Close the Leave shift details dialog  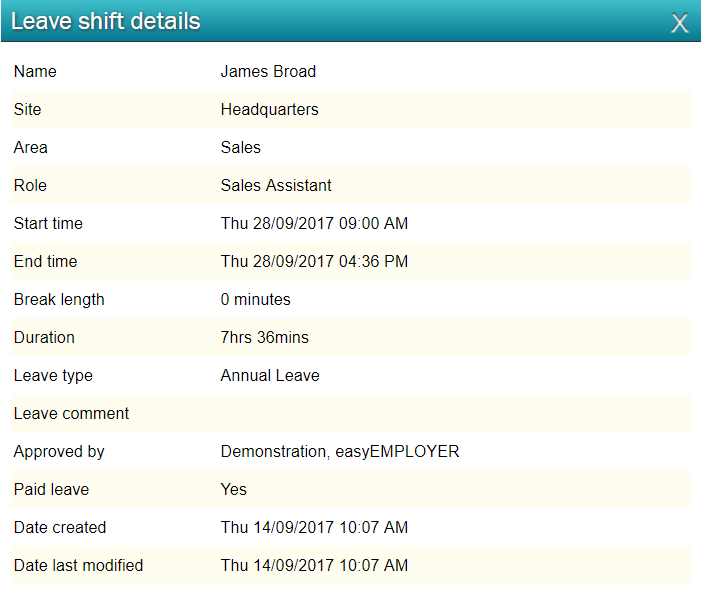pos(679,23)
